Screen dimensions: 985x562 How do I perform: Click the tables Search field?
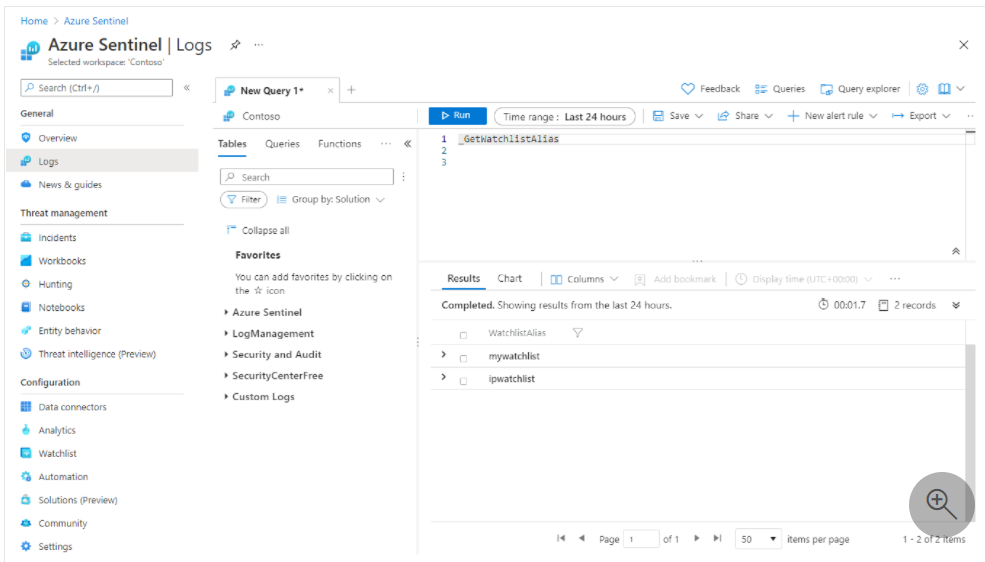pyautogui.click(x=307, y=177)
